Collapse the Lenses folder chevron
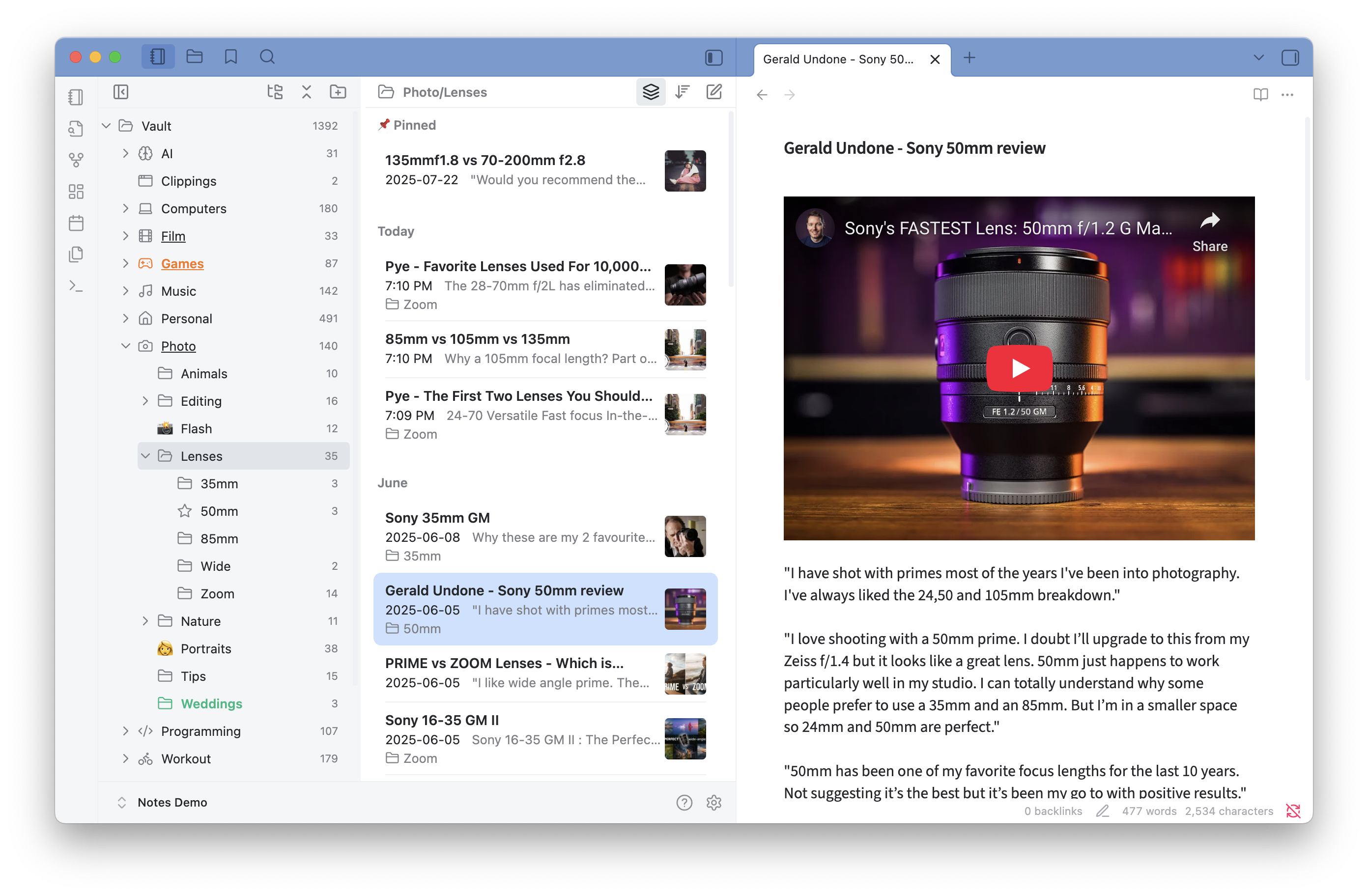The image size is (1368, 896). (x=145, y=456)
